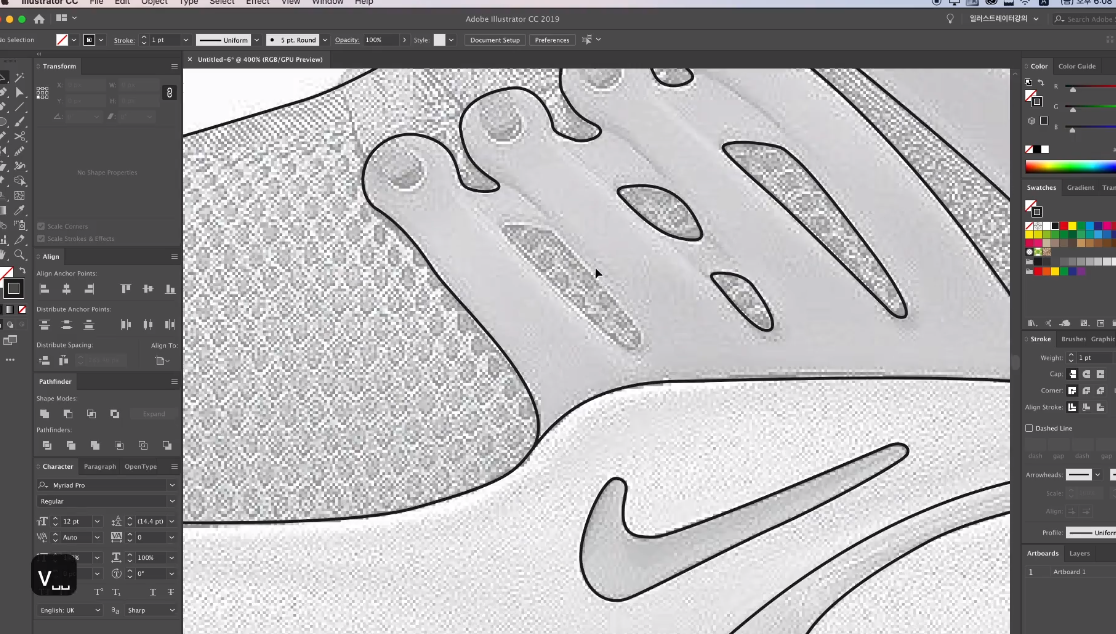
Task: Select Round Cap in Stroke panel
Action: (1086, 374)
